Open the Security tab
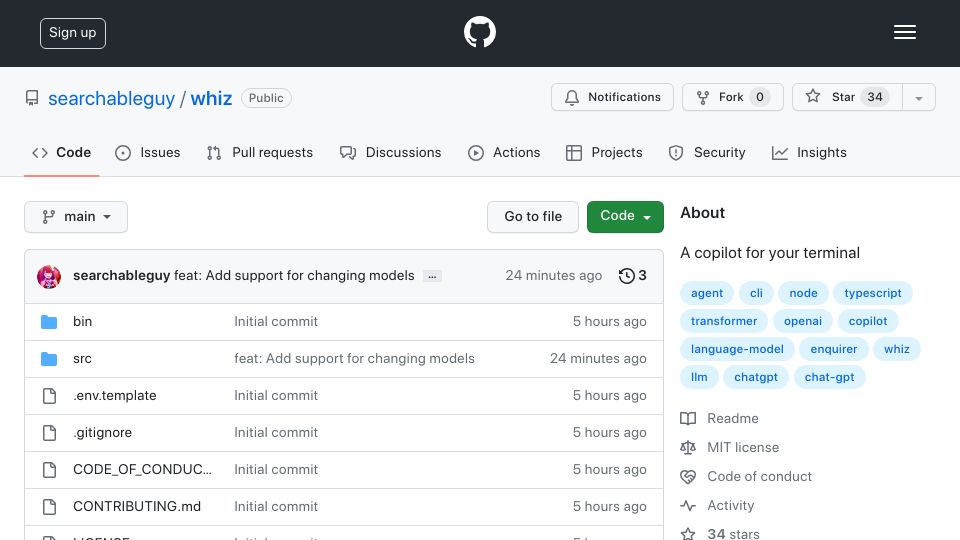Image resolution: width=960 pixels, height=540 pixels. tap(707, 152)
